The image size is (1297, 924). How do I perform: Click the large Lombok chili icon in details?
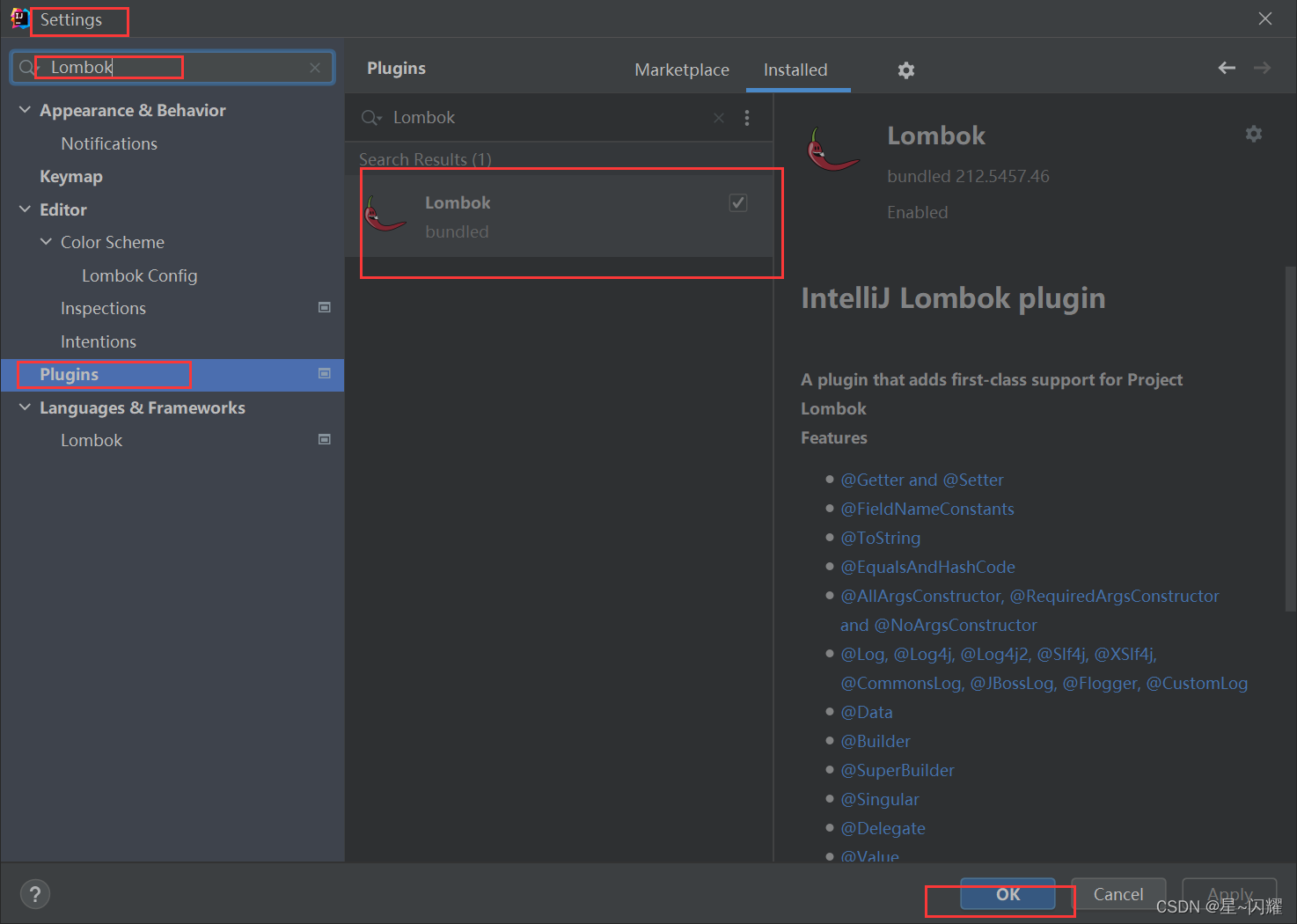click(832, 149)
